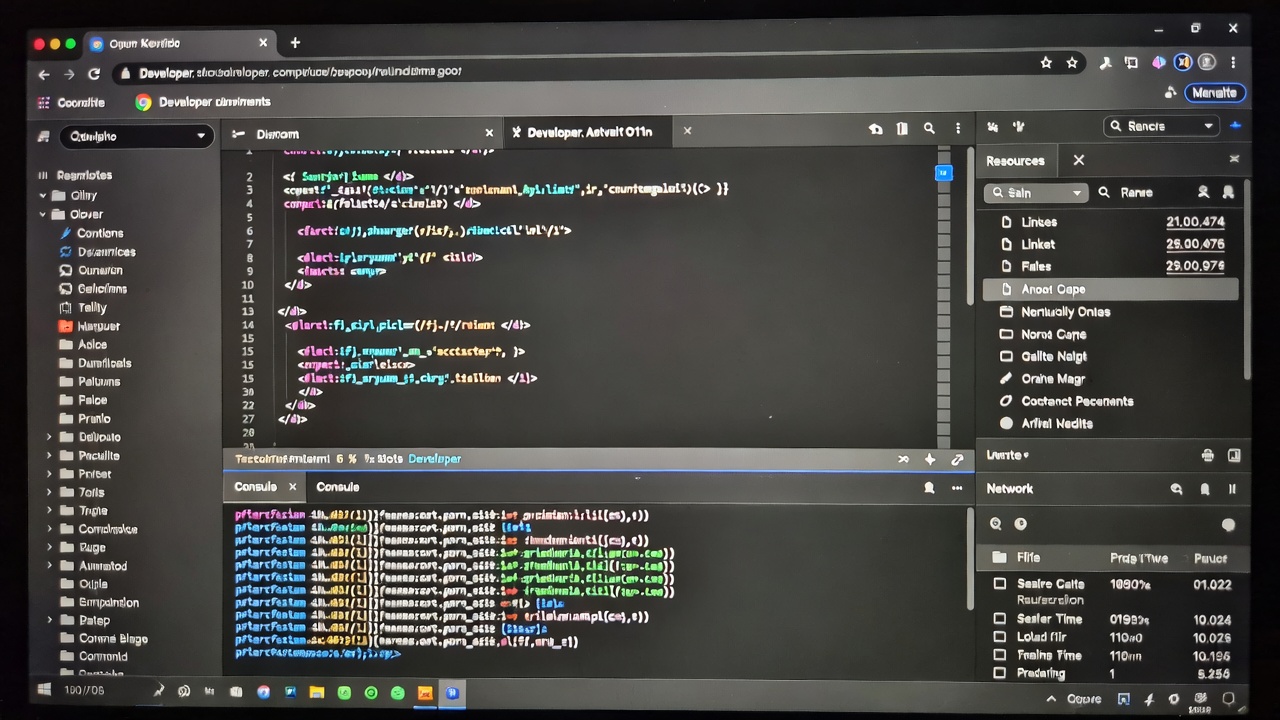
Task: Click the Menulte button
Action: pyautogui.click(x=1214, y=93)
